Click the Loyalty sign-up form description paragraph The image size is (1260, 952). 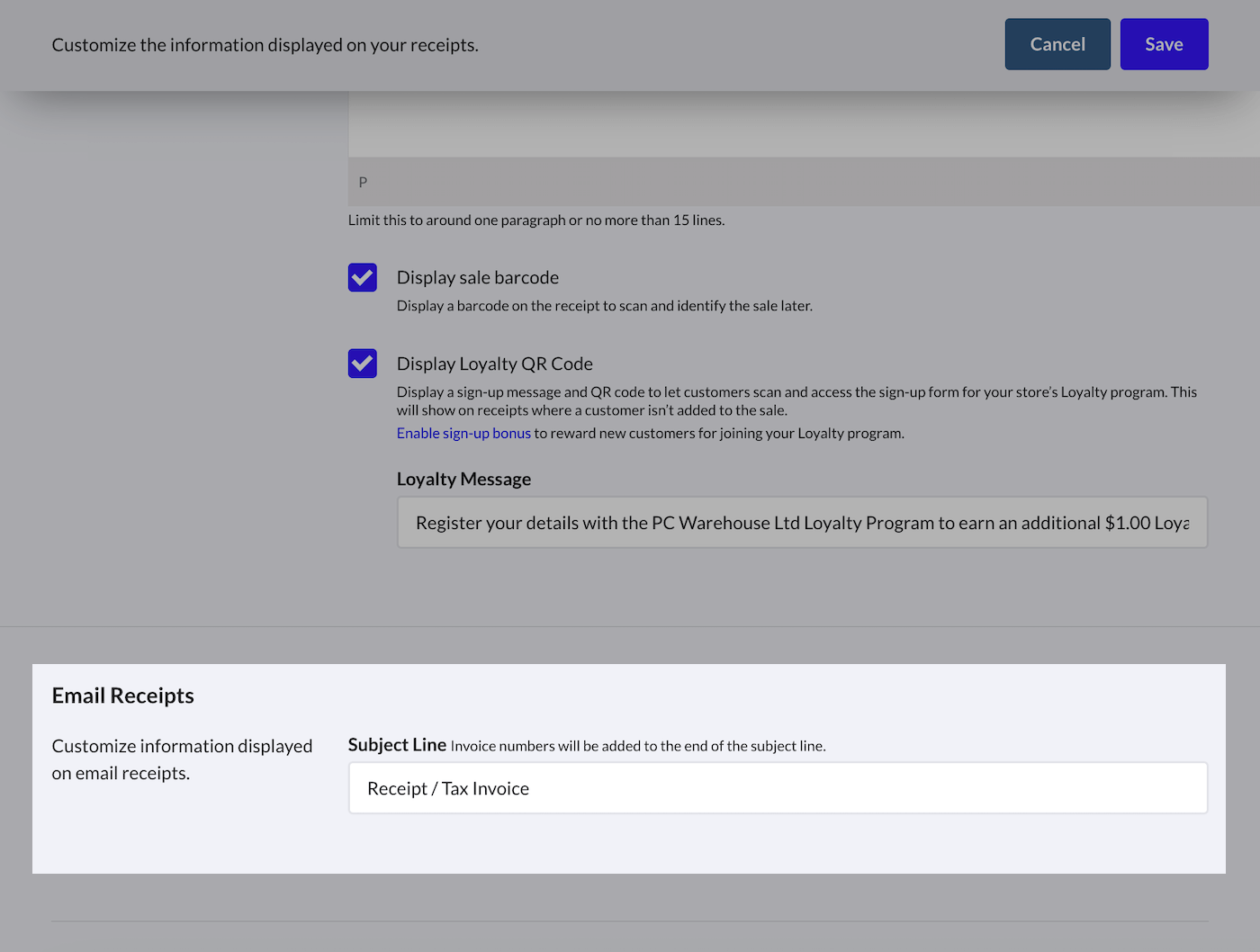point(796,401)
